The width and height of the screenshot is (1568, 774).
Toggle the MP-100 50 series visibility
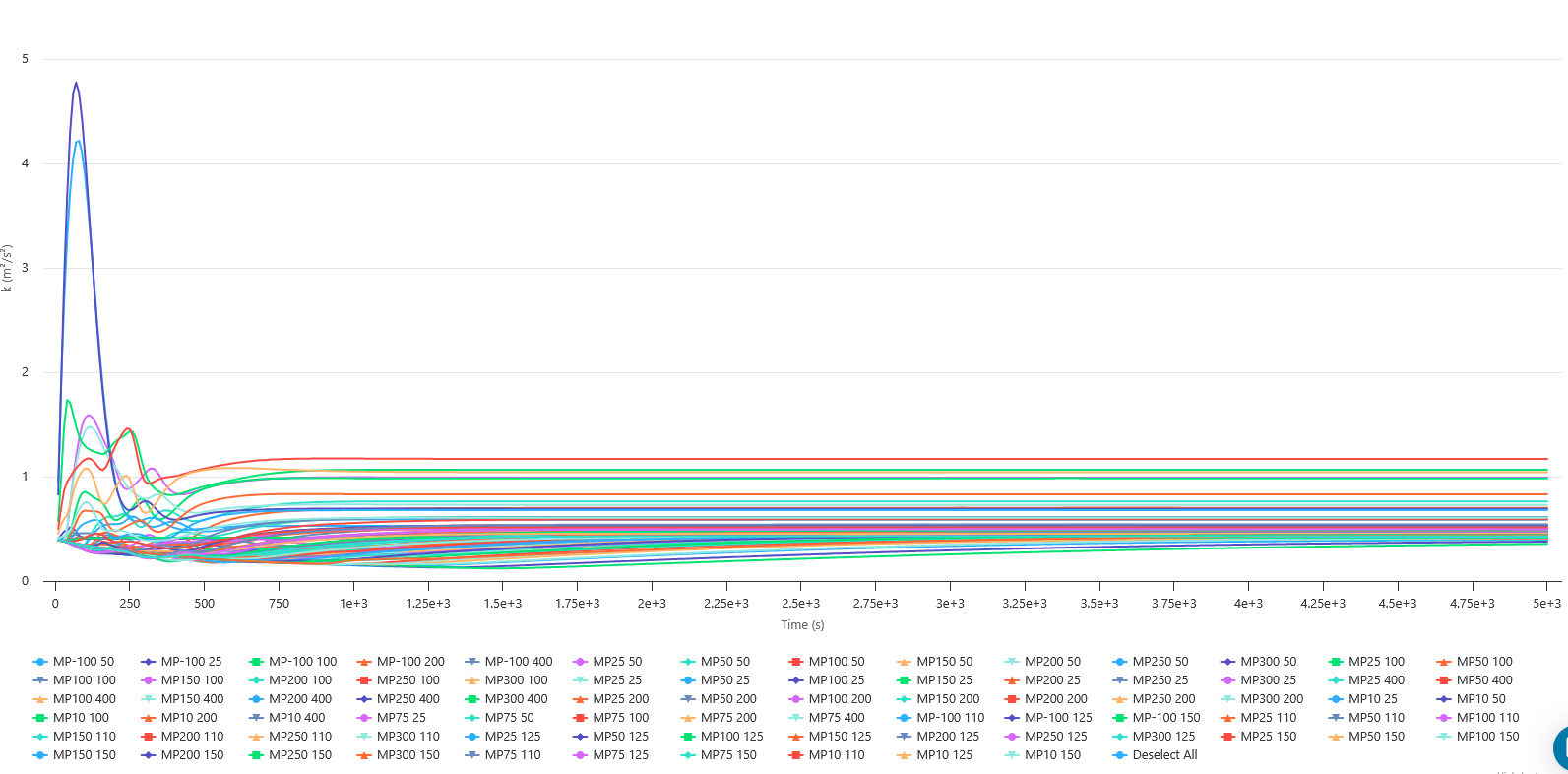coord(83,662)
